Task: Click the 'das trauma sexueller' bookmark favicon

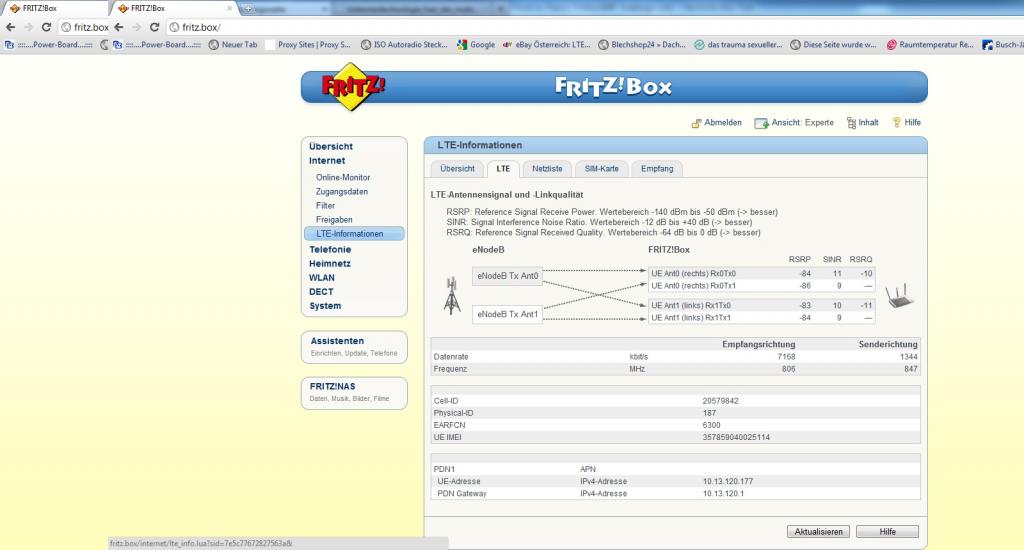Action: click(x=699, y=45)
